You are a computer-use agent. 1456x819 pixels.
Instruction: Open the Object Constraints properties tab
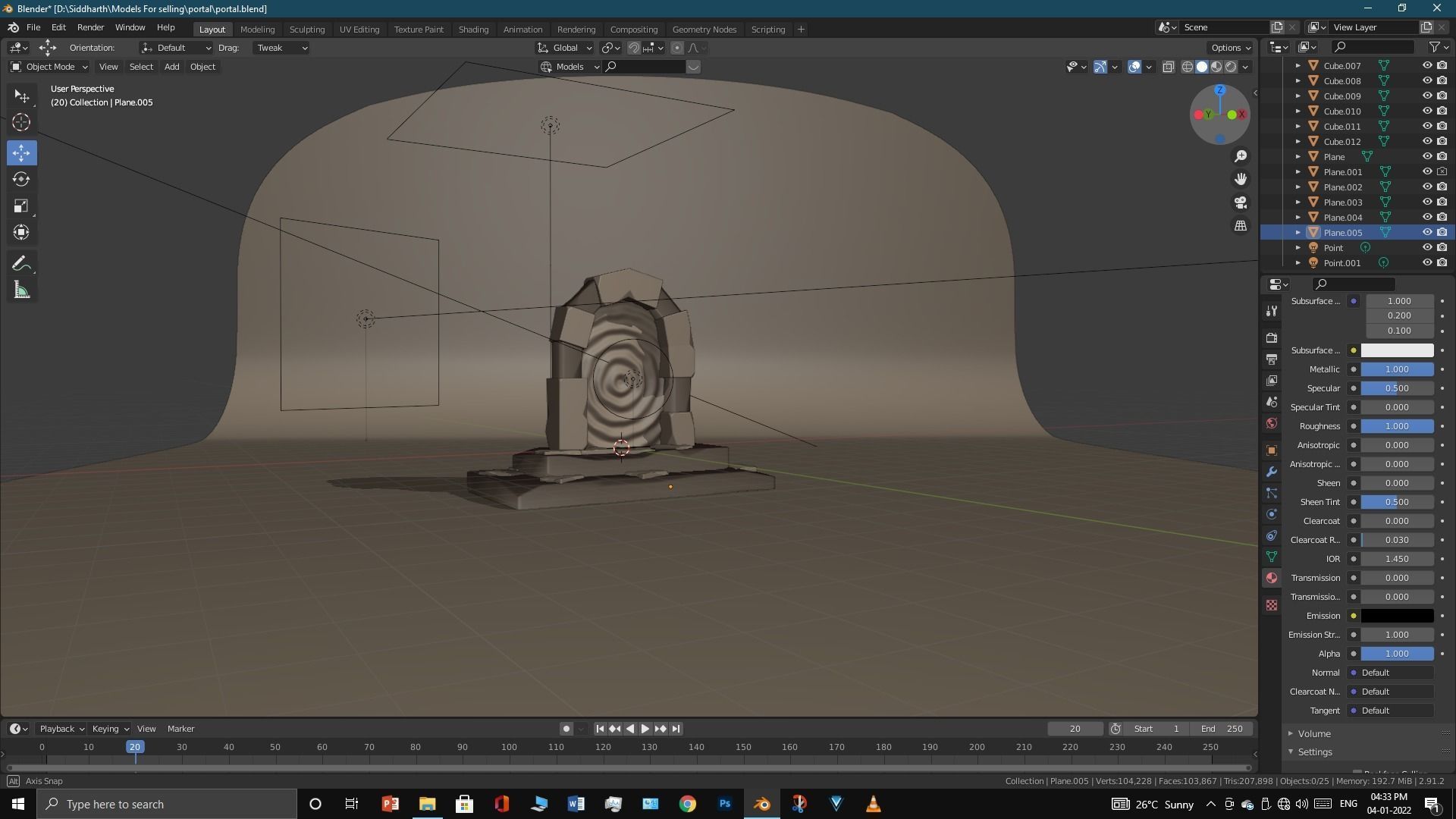pos(1272,535)
